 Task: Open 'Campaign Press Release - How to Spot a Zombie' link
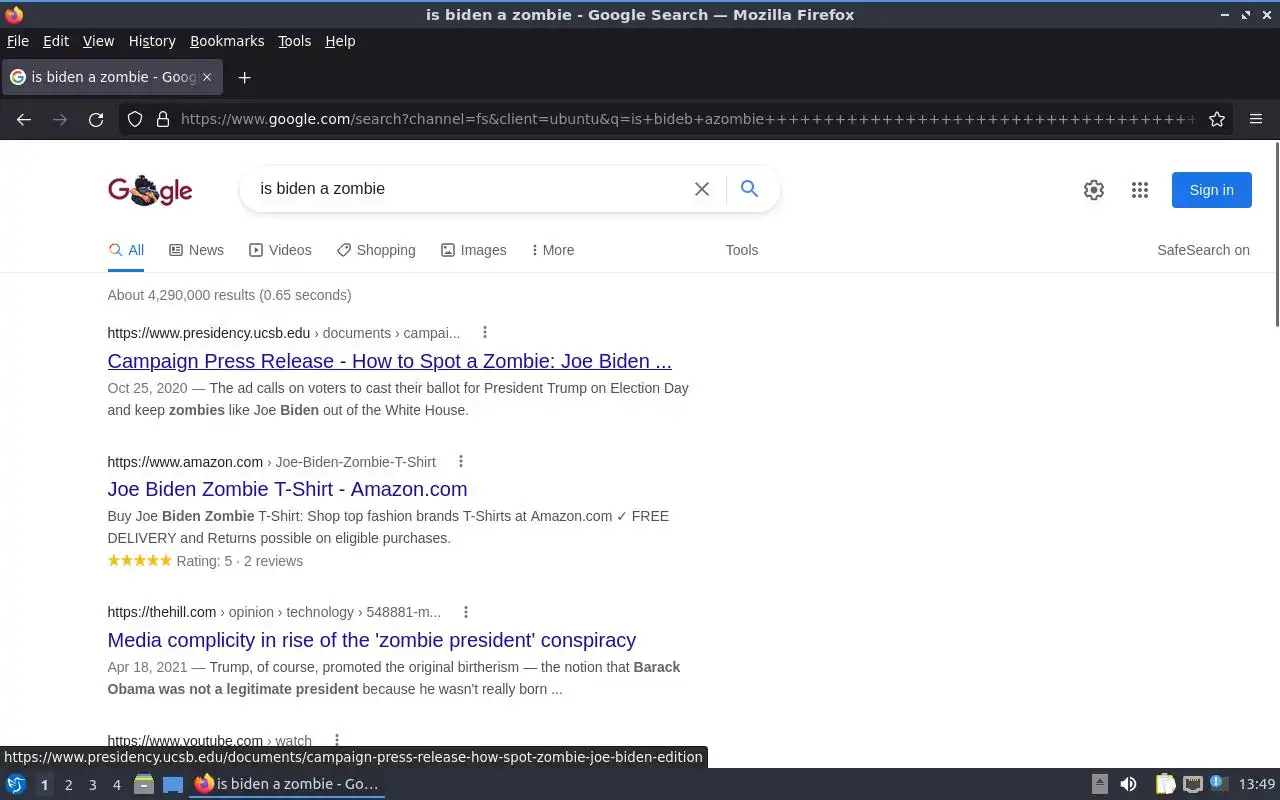point(389,361)
